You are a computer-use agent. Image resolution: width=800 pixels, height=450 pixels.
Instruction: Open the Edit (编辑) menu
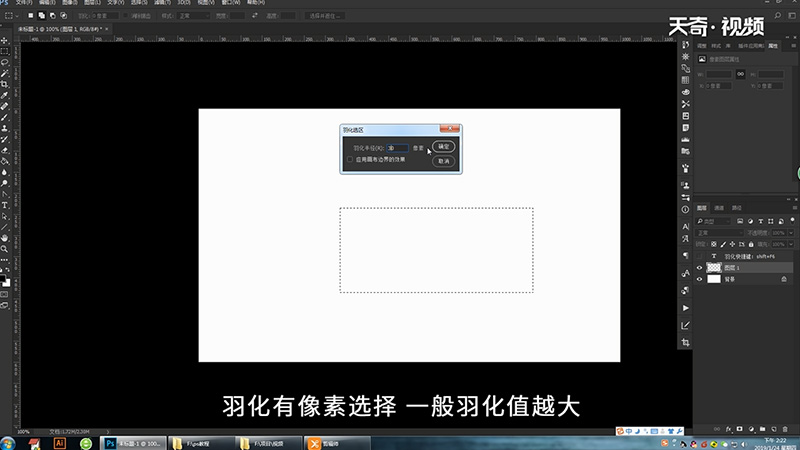coord(47,3)
